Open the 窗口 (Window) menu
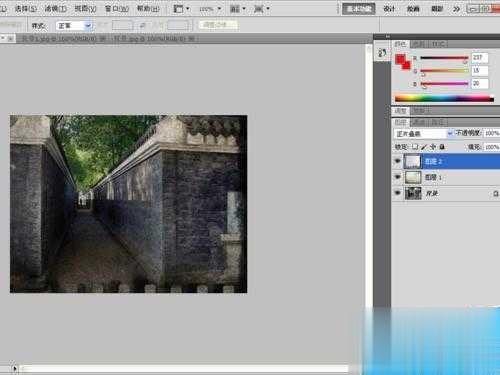This screenshot has height=375, width=500. click(116, 9)
